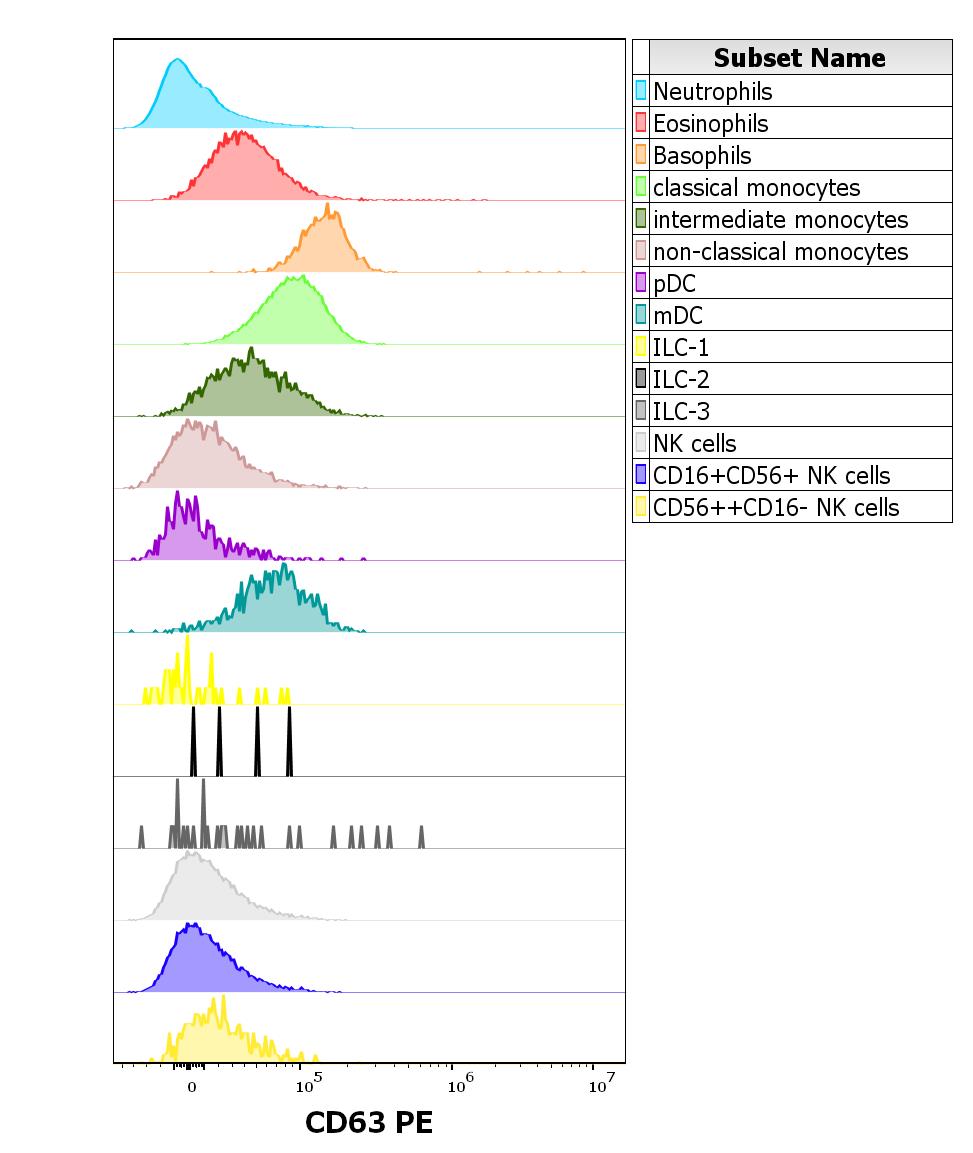
Task: Click the Subset Name column header
Action: point(800,57)
